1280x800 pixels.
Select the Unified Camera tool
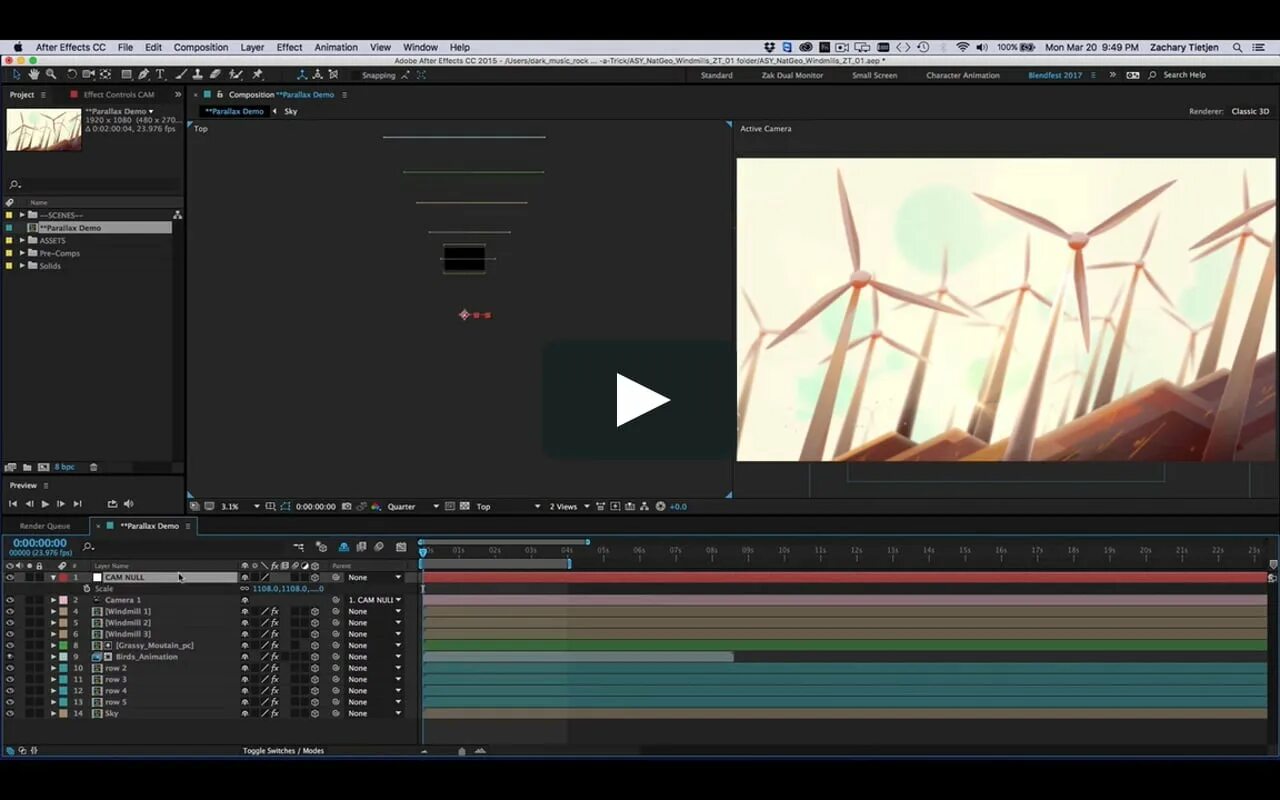click(89, 75)
